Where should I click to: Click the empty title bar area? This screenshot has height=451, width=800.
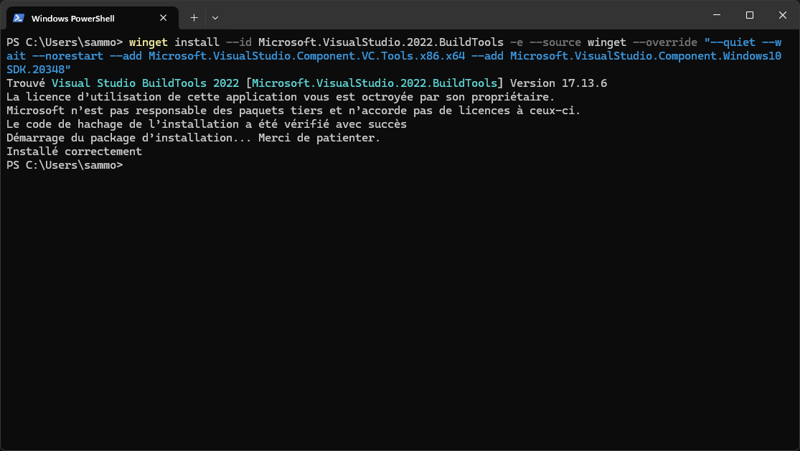coord(459,15)
